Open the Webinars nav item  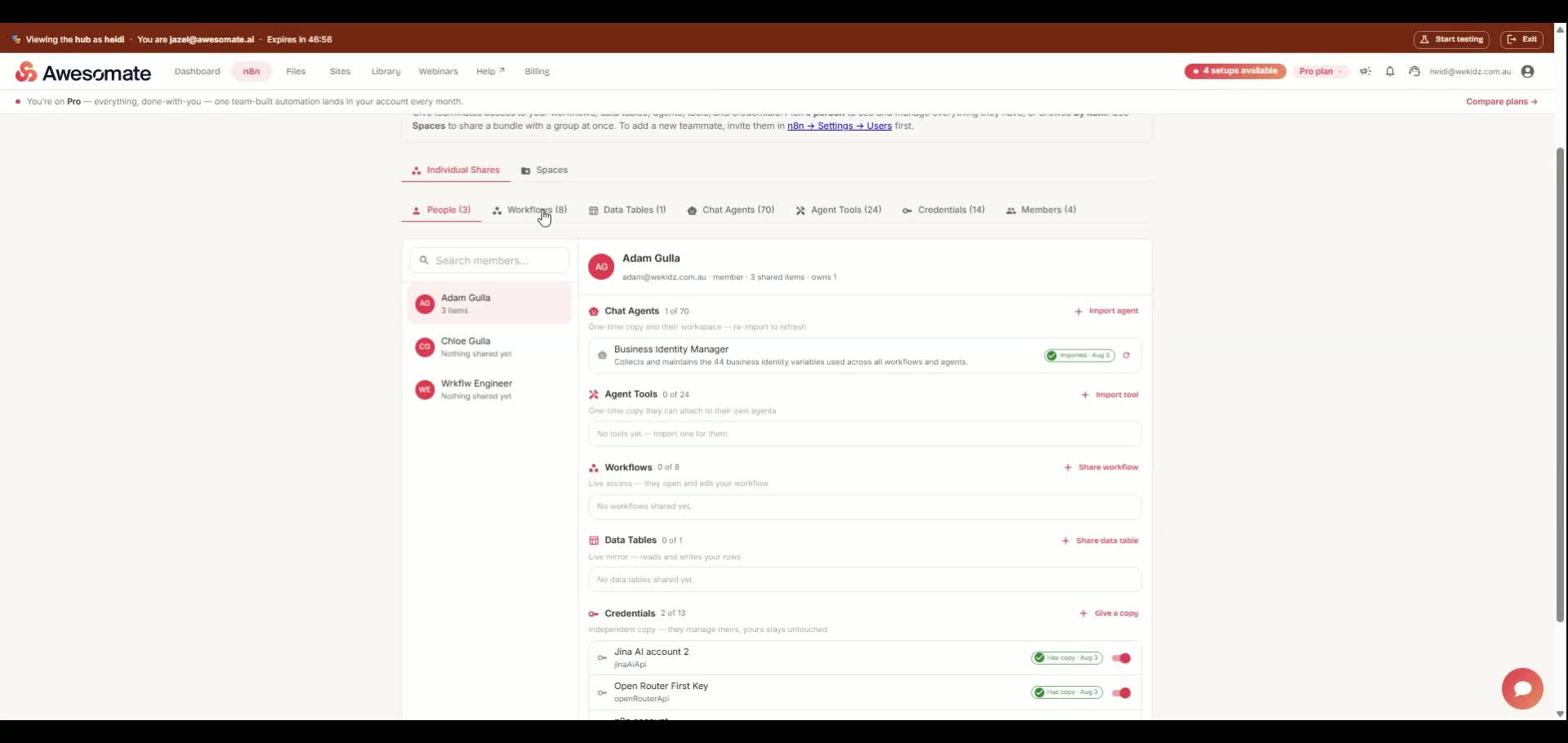click(438, 72)
